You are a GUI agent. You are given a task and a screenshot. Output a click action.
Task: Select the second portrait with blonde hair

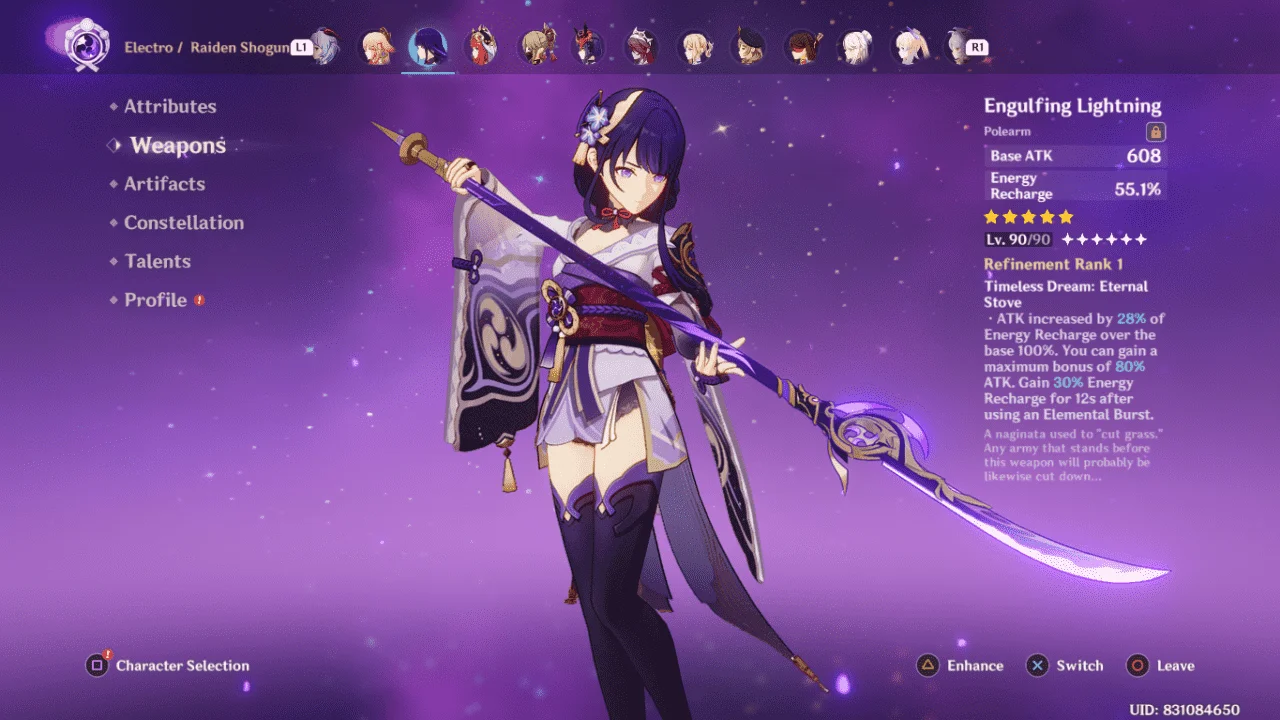pyautogui.click(x=376, y=46)
